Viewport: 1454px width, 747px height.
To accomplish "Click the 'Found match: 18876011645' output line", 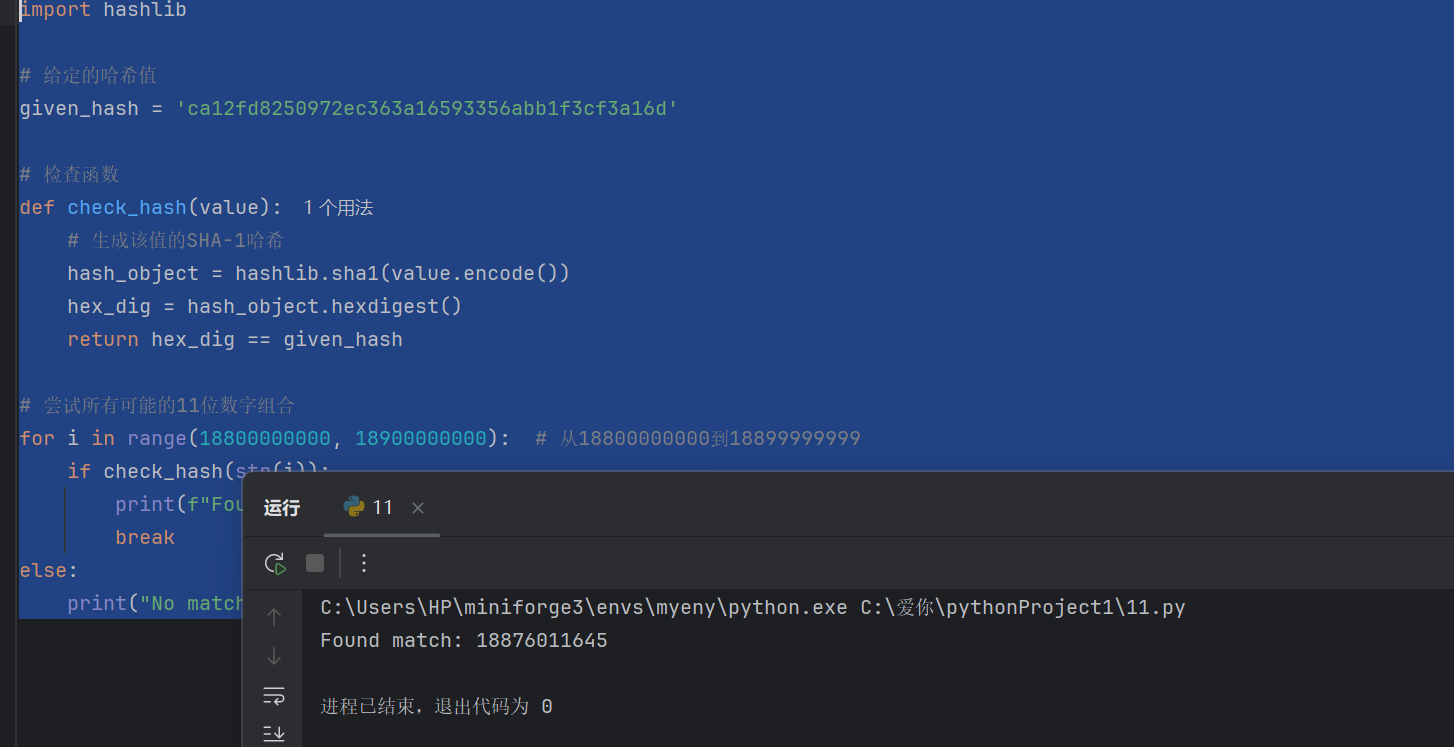I will (x=463, y=640).
